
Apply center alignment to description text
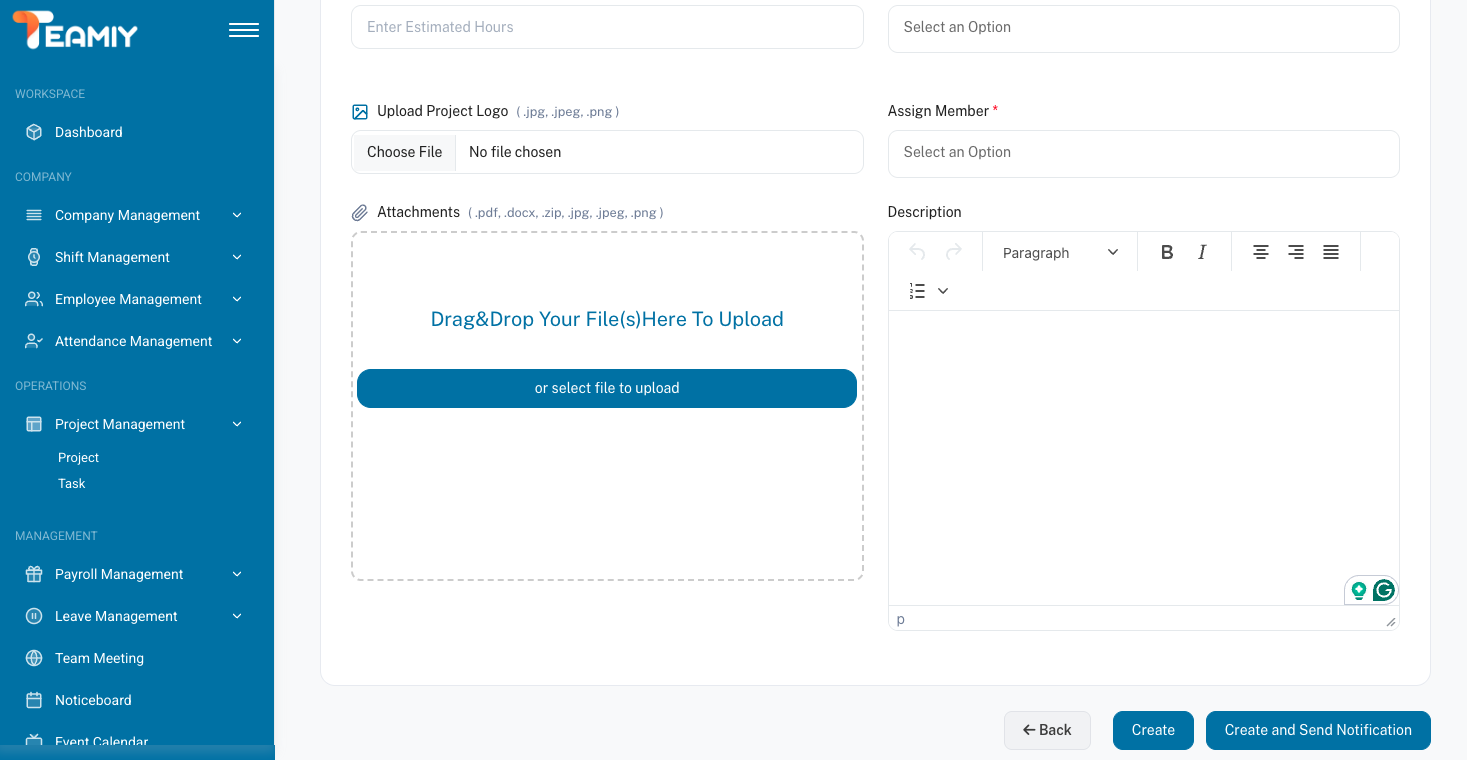1261,253
